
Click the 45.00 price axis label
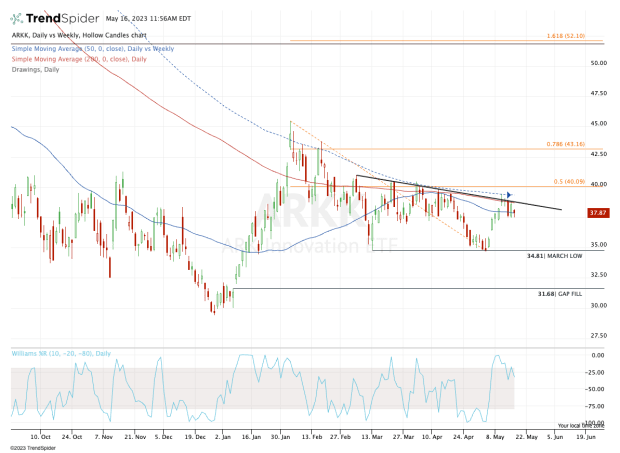click(599, 123)
